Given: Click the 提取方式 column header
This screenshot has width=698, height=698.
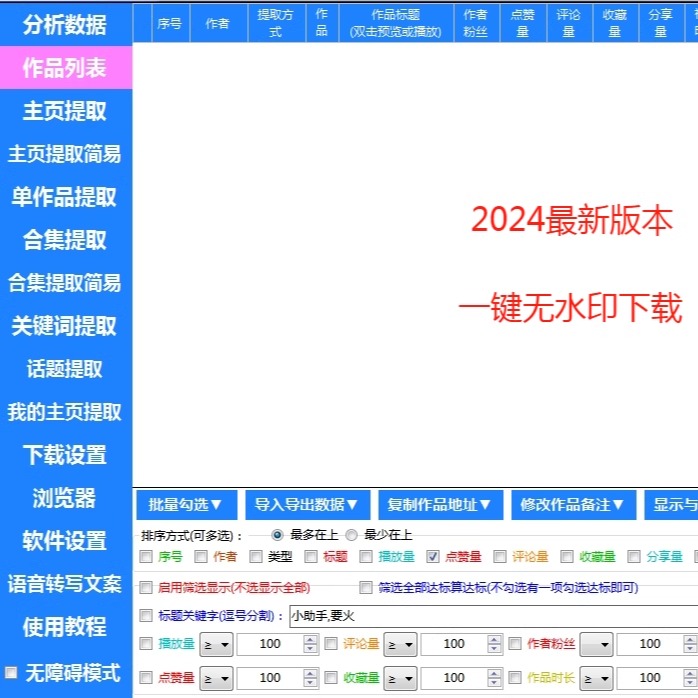Looking at the screenshot, I should coord(276,23).
